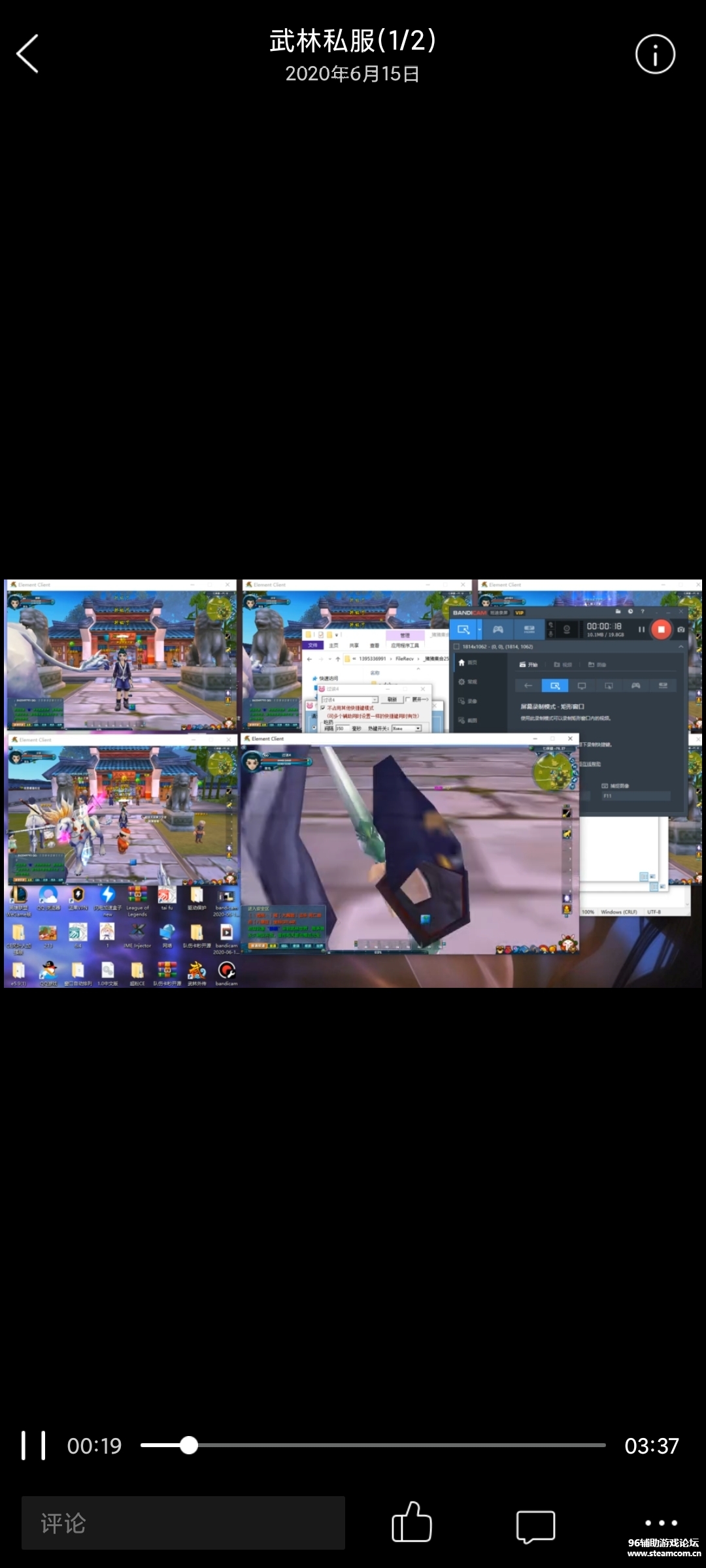Open the 常规 section in Bandicam sidebar
Image resolution: width=706 pixels, height=1568 pixels.
[x=468, y=682]
